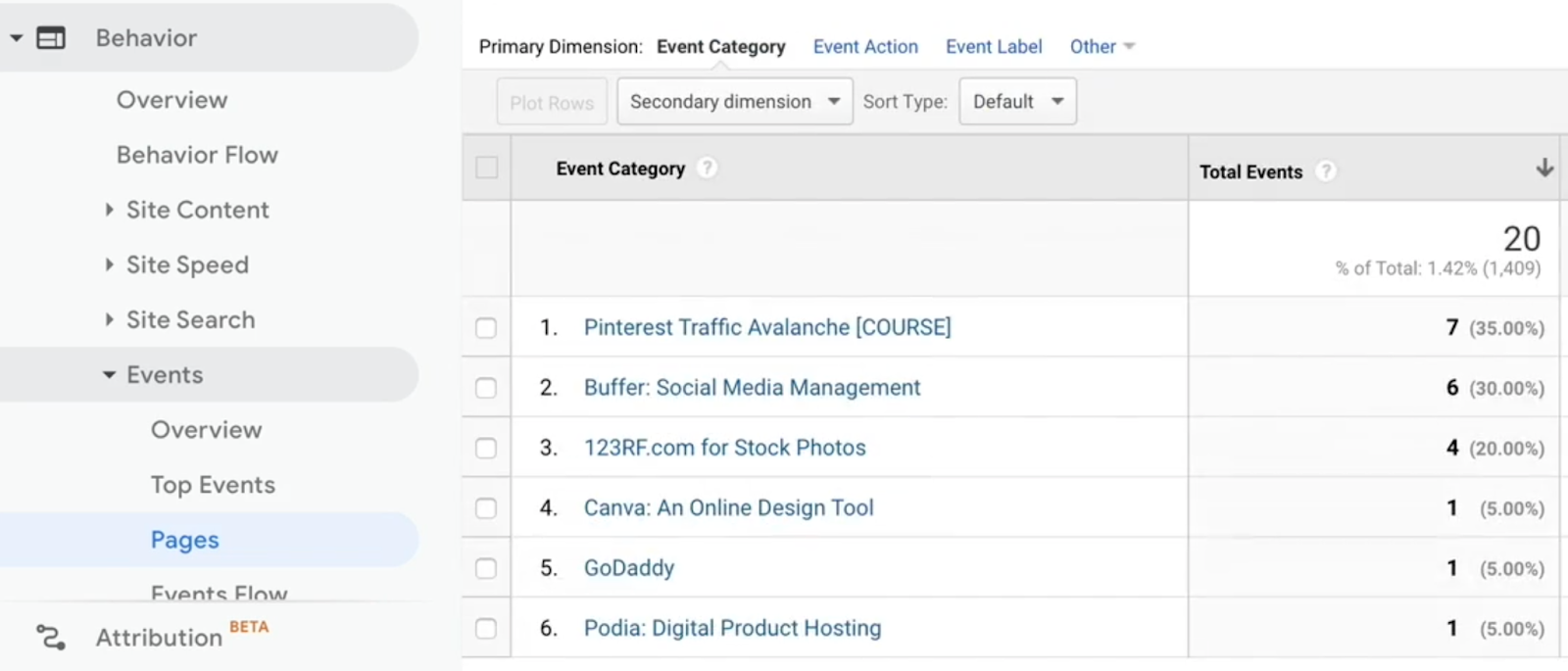
Task: Open 123RF.com for Stock Photos category
Action: [725, 448]
